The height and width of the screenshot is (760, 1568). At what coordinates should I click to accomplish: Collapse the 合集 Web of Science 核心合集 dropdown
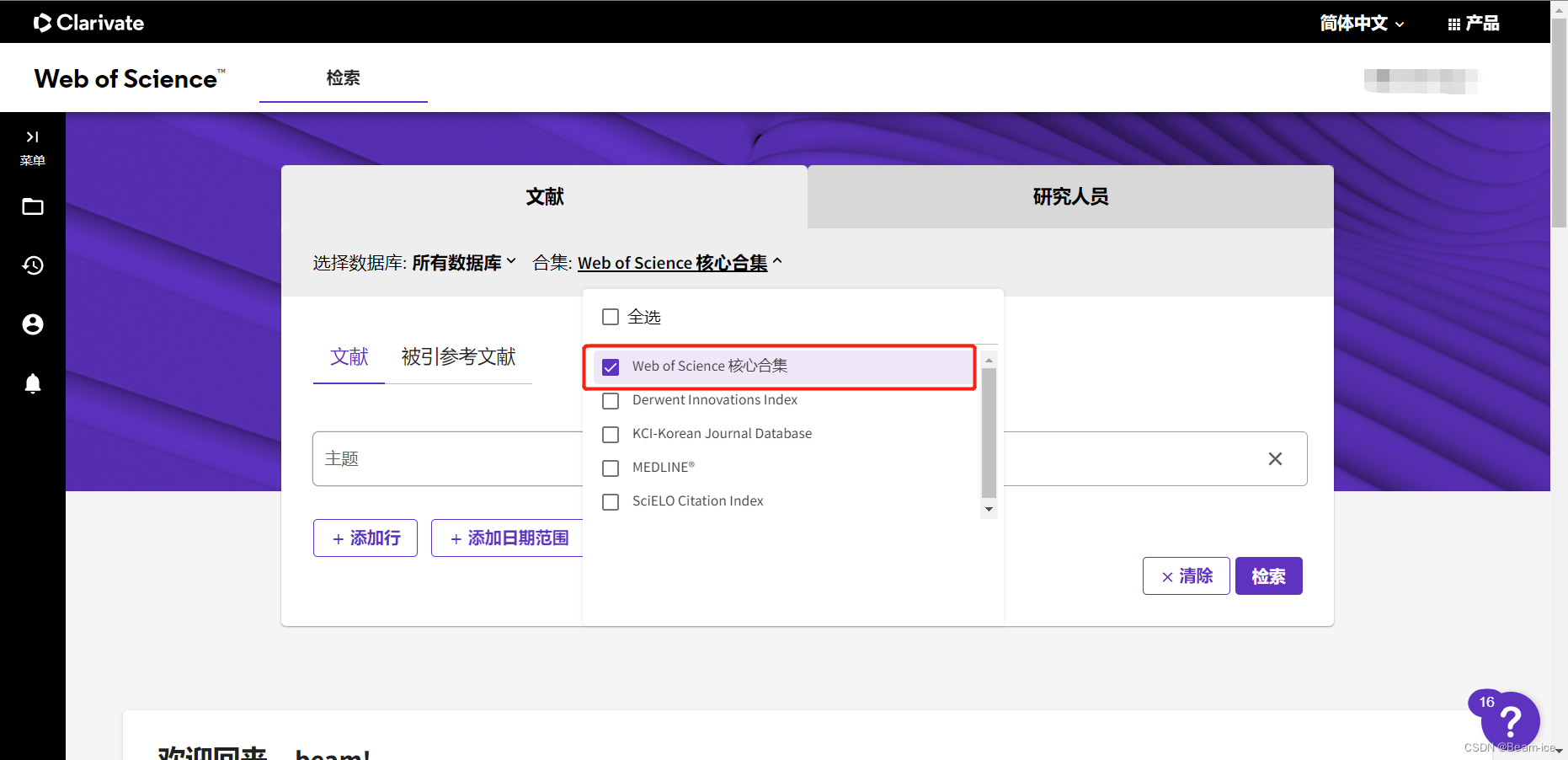[x=680, y=263]
